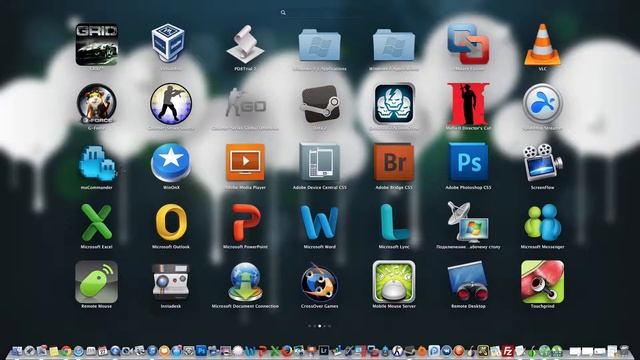The image size is (640, 360).
Task: Open Adobe Photoshop CS5
Action: [x=468, y=162]
